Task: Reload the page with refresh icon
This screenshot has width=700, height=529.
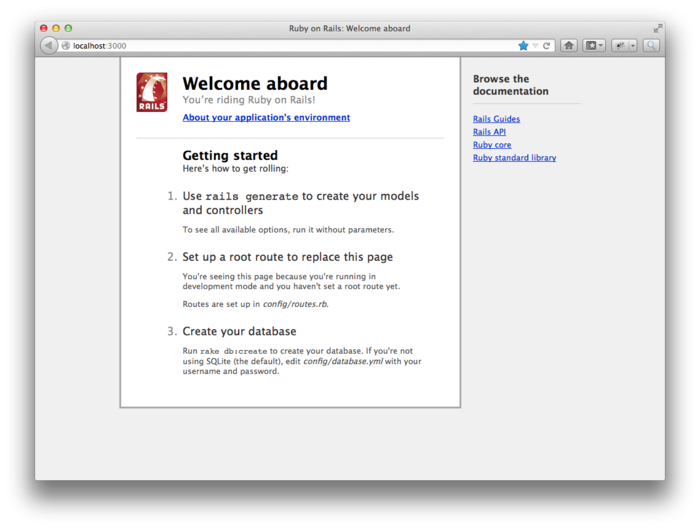Action: 547,45
